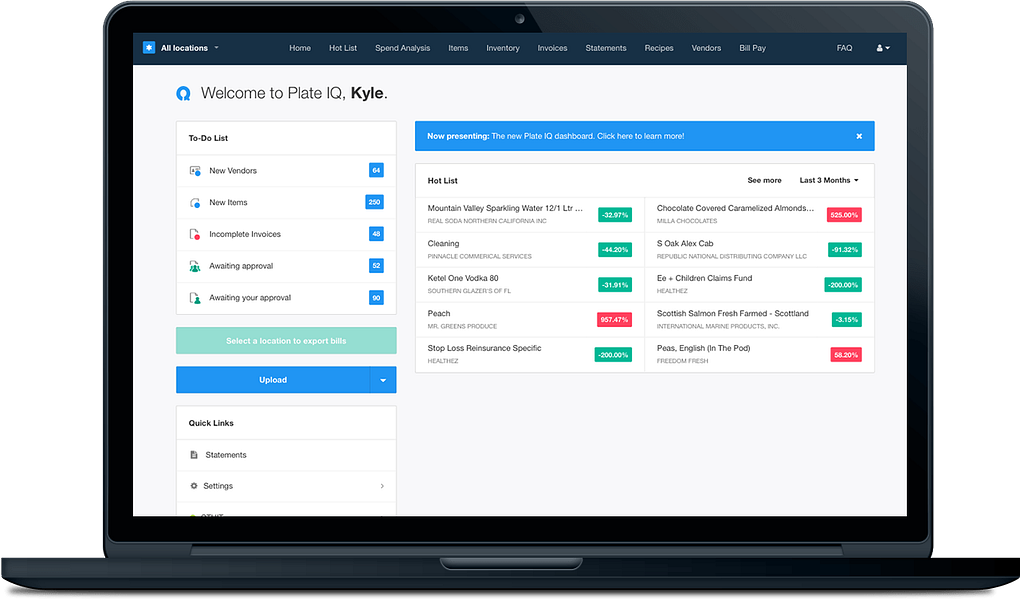This screenshot has width=1020, height=600.
Task: Click the New Vendors row icon
Action: click(x=195, y=170)
